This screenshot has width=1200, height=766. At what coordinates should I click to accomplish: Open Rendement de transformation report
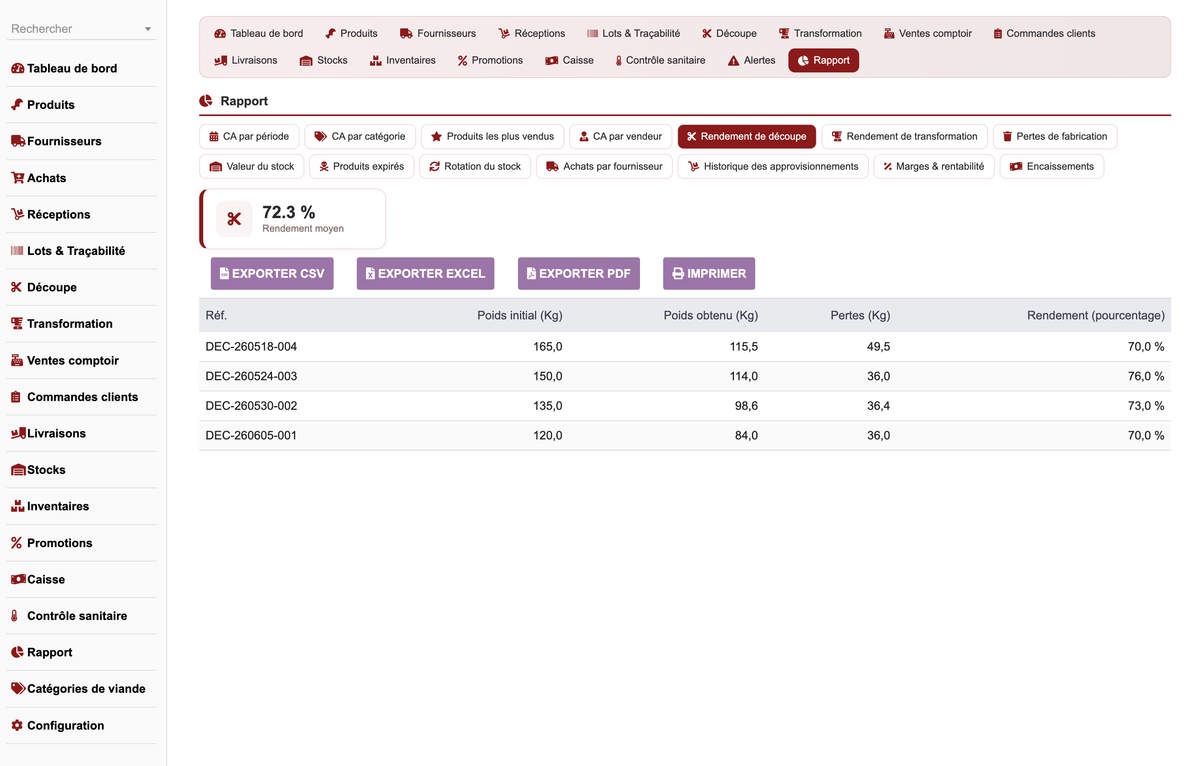905,136
